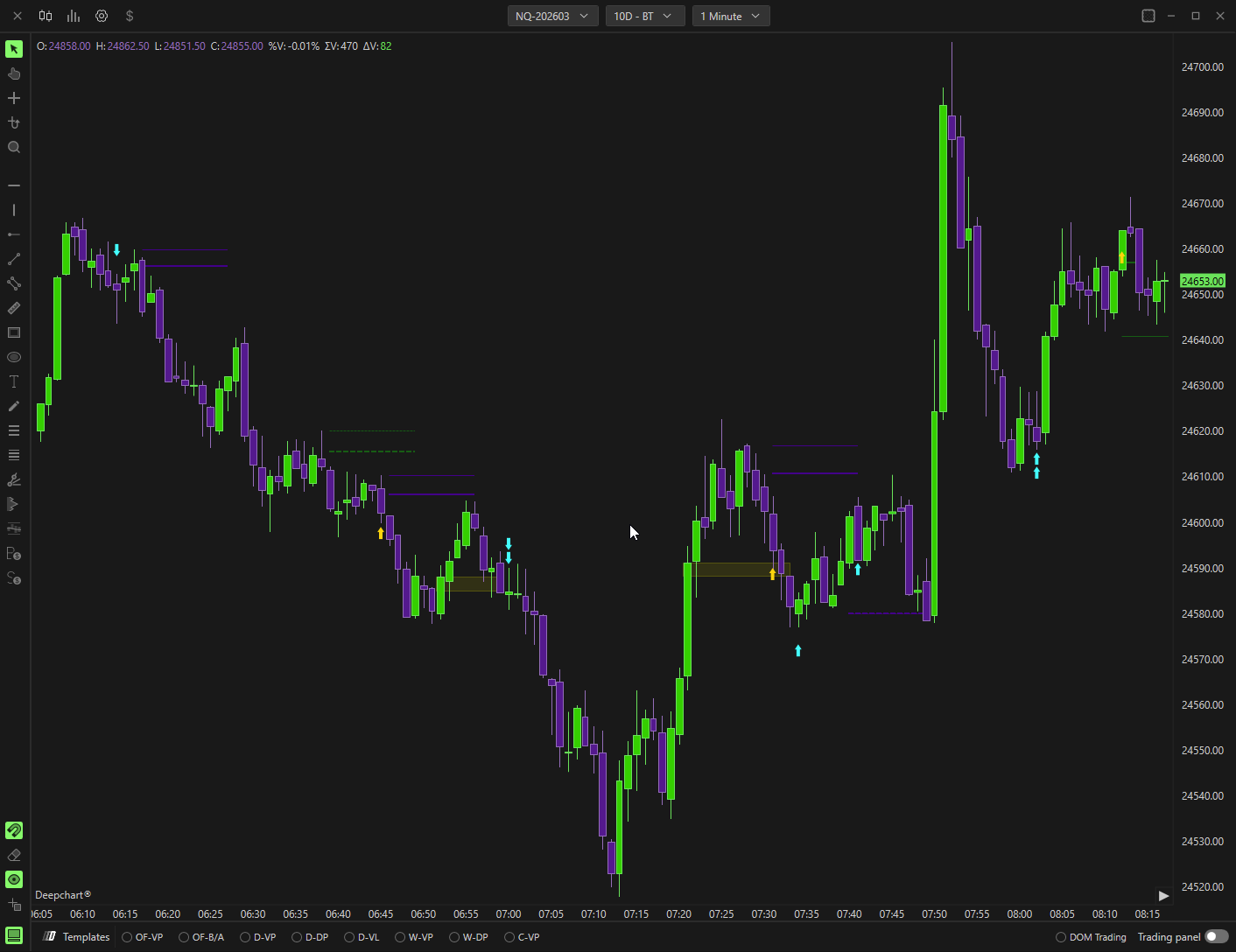Viewport: 1236px width, 952px height.
Task: Select the OF-VP template radio button
Action: (x=127, y=937)
